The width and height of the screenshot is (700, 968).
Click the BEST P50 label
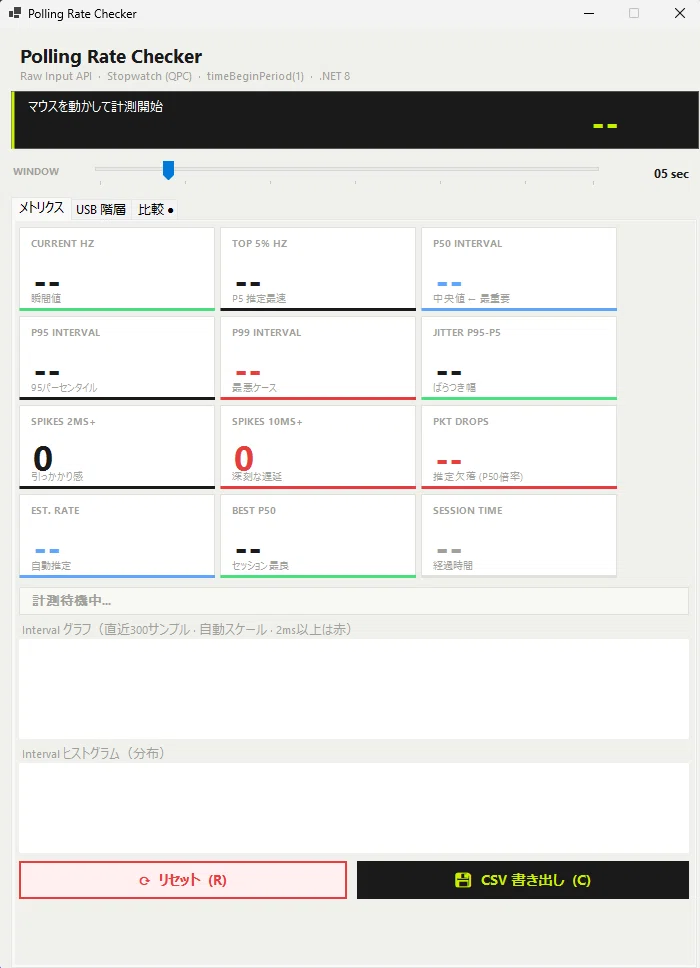[x=254, y=511]
